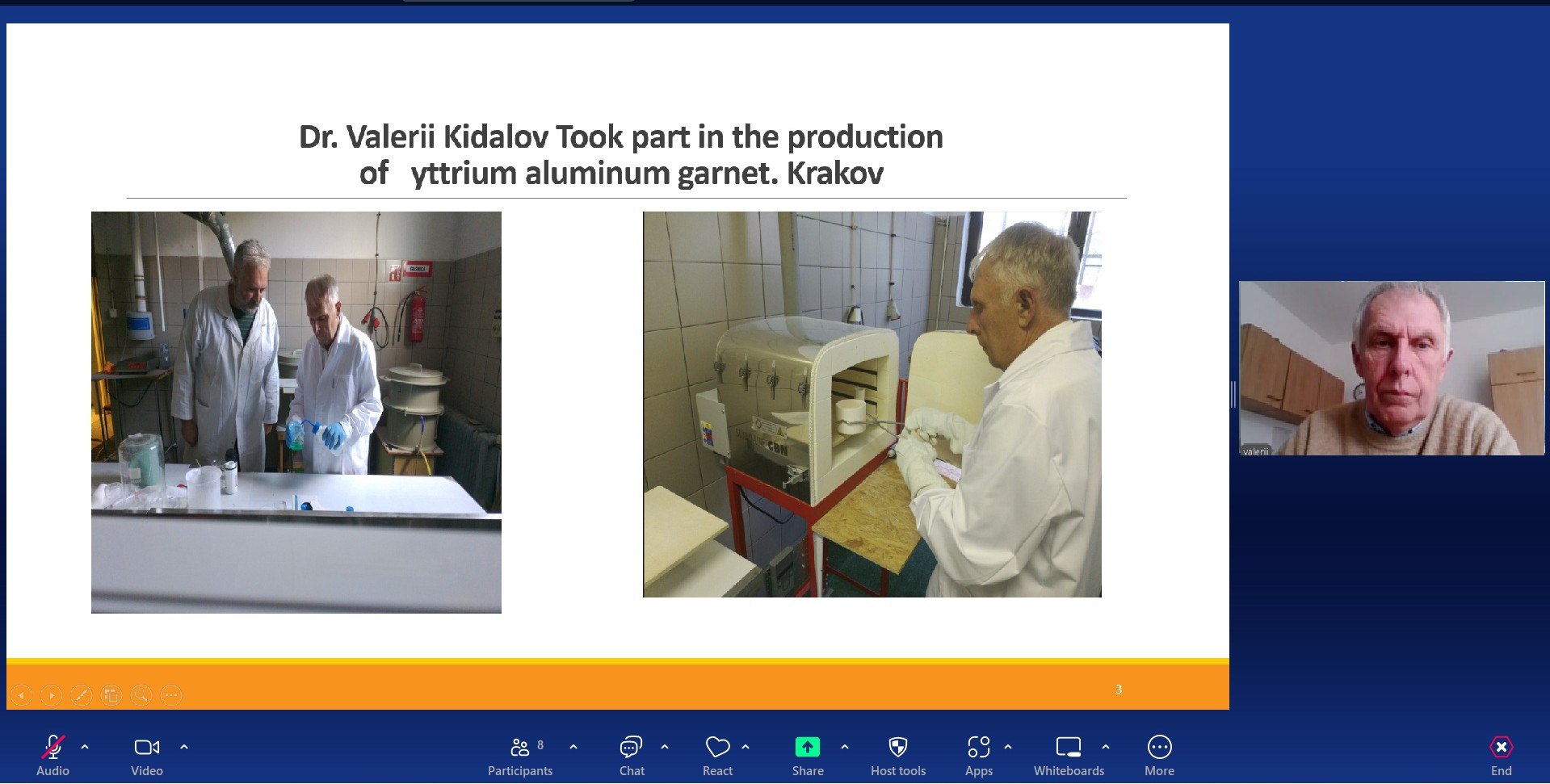Click the participant count 8
This screenshot has height=784, width=1550.
(x=540, y=744)
